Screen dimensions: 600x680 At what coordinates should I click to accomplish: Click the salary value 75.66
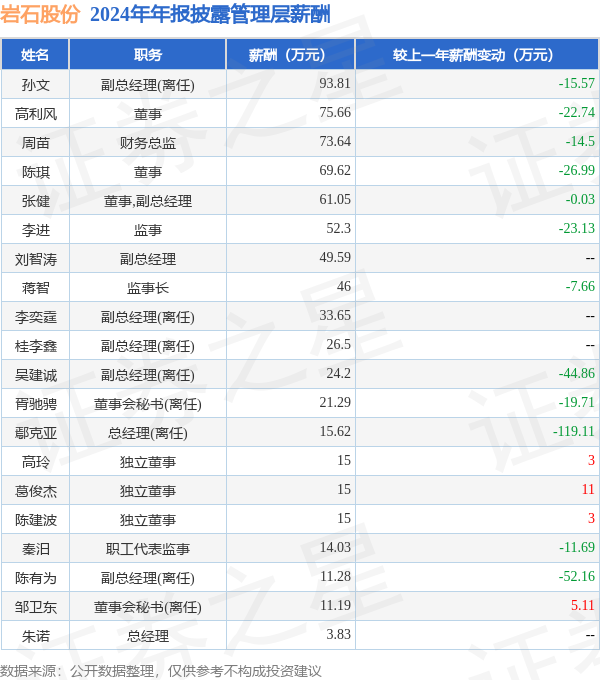point(335,112)
